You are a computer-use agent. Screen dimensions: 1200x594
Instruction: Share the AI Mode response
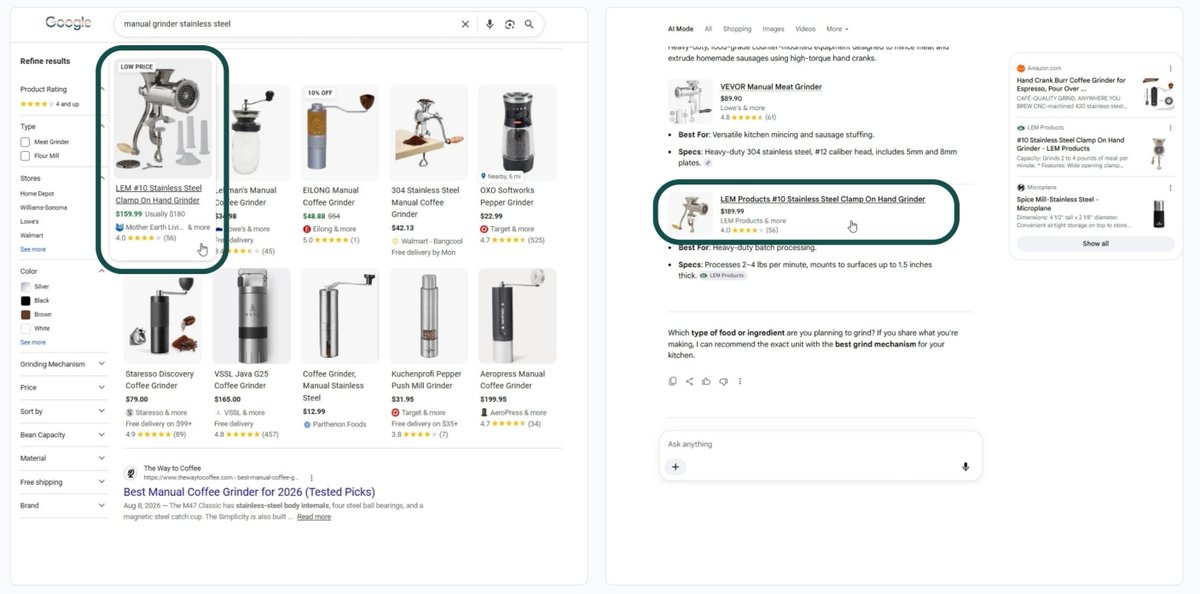[x=689, y=381]
